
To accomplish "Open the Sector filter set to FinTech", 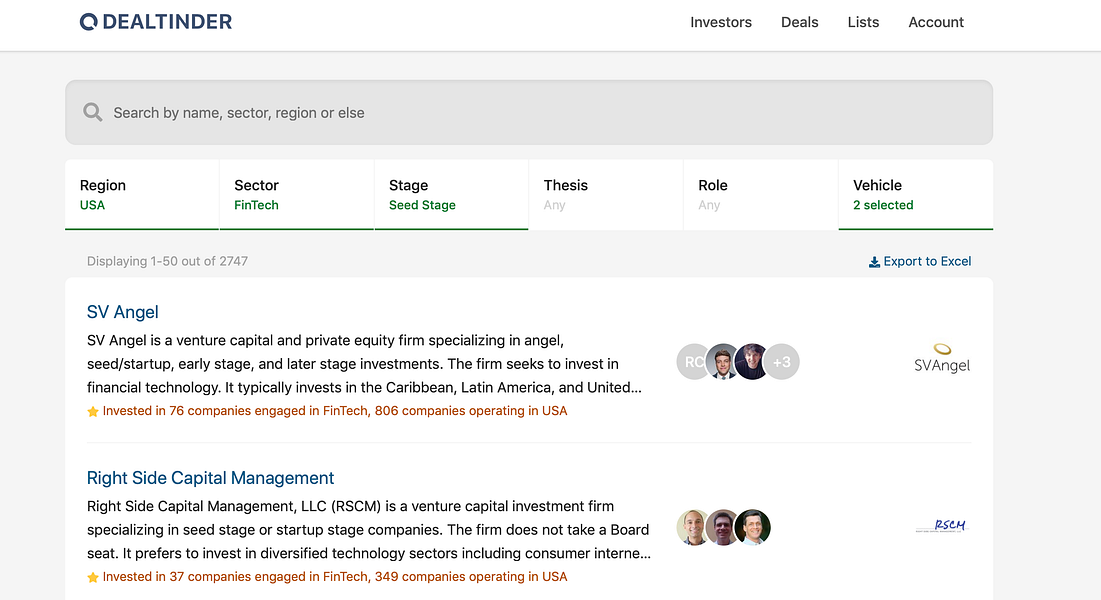I will [x=296, y=195].
